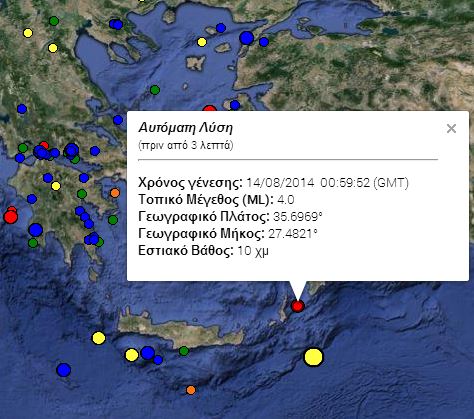Open the large blue marker near the Dardanelles
Screen dimensions: 474x419
coord(247,38)
